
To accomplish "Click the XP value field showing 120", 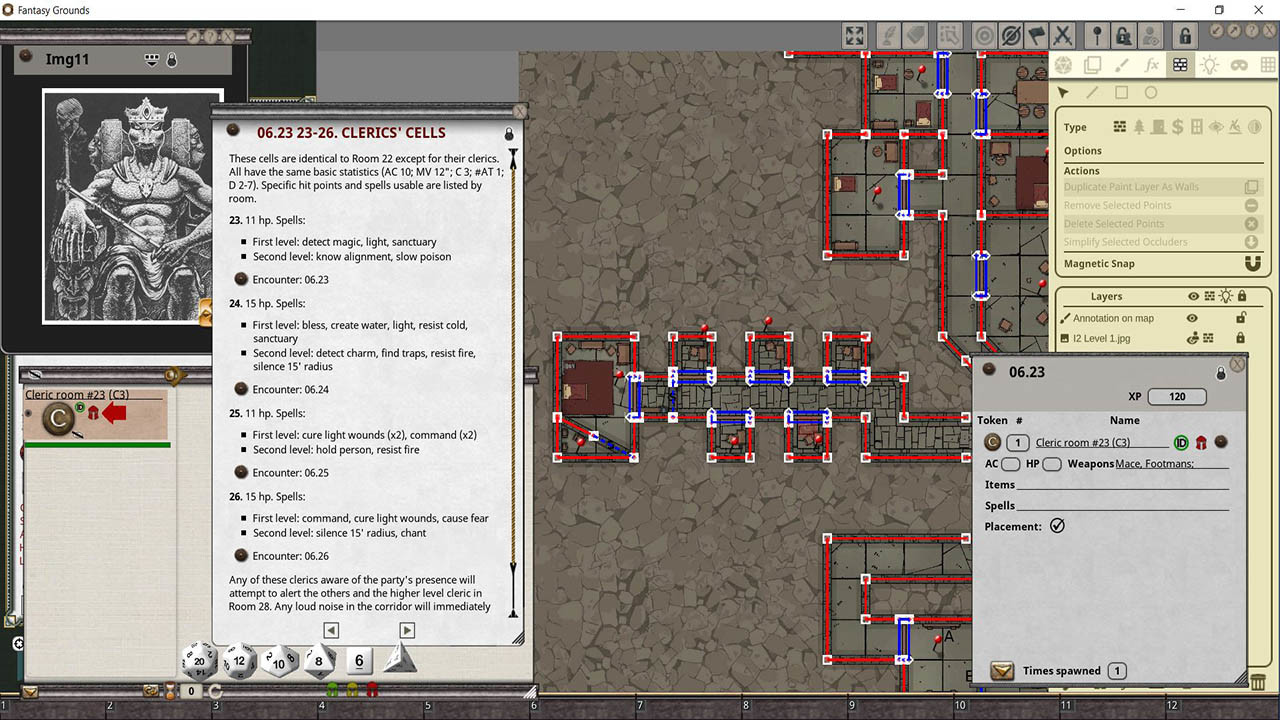I will coord(1177,396).
